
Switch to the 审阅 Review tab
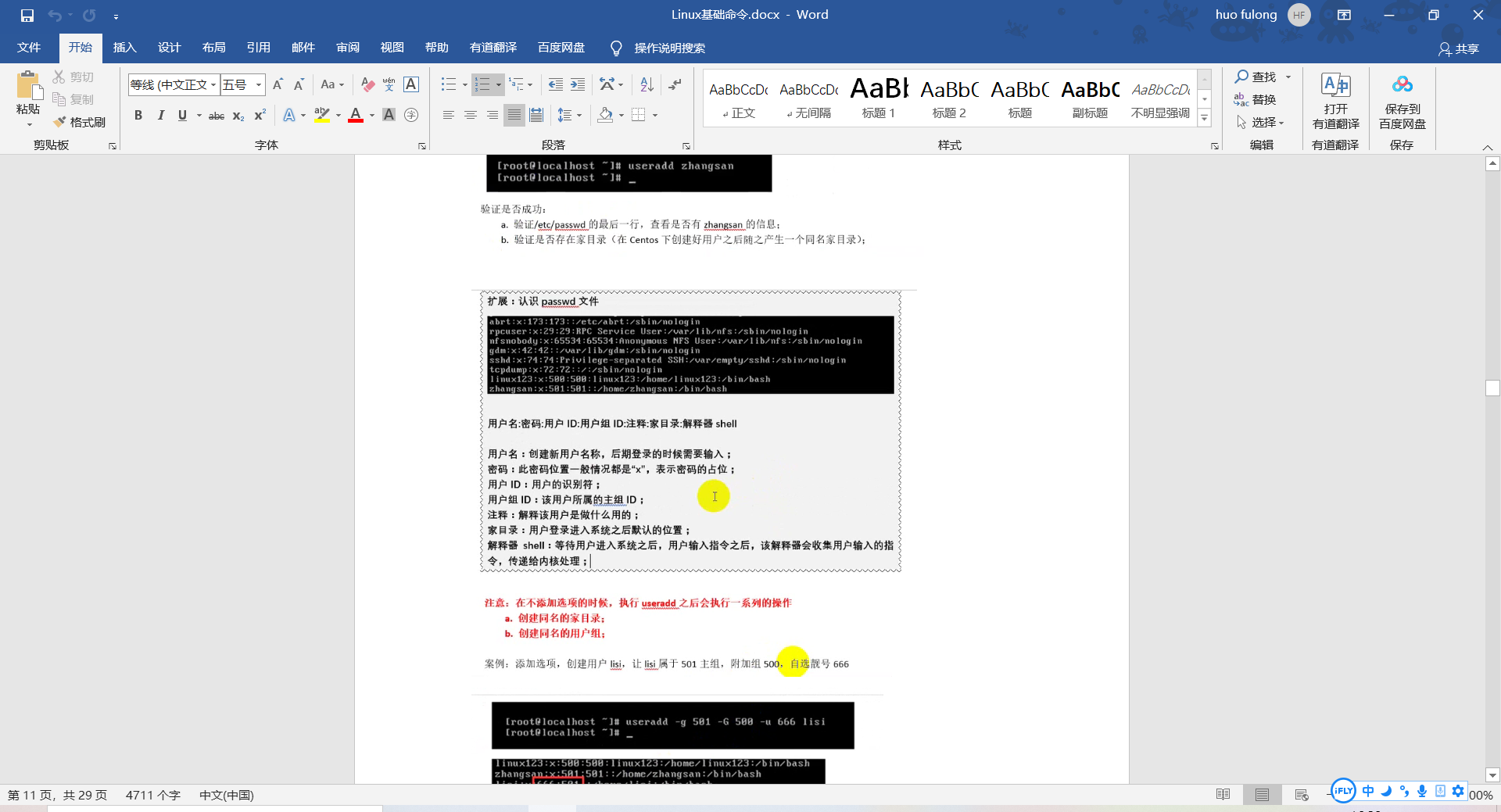pyautogui.click(x=348, y=48)
